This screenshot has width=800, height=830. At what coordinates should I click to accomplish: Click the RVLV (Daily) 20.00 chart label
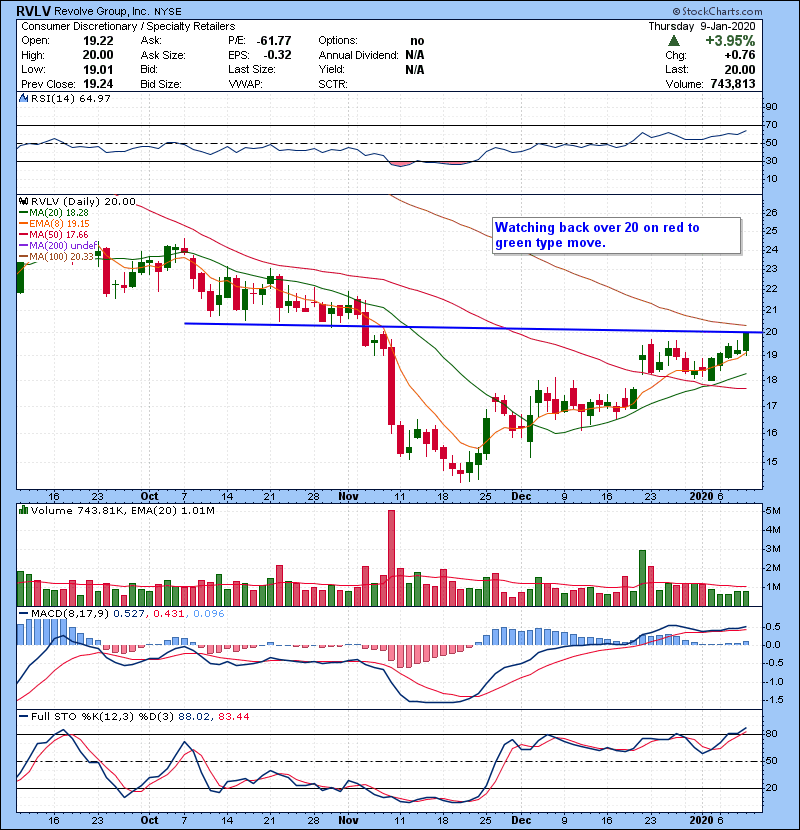84,202
